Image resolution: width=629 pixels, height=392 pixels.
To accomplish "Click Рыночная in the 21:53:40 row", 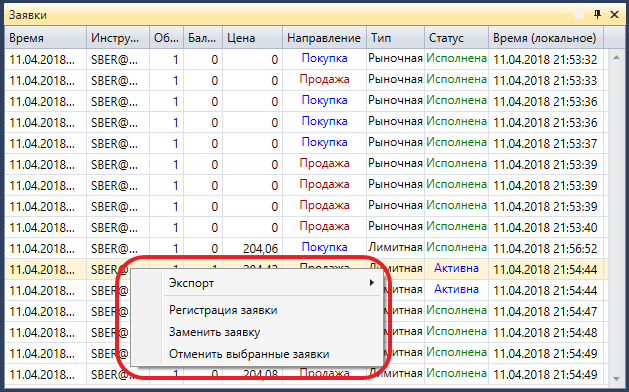I will 396,226.
